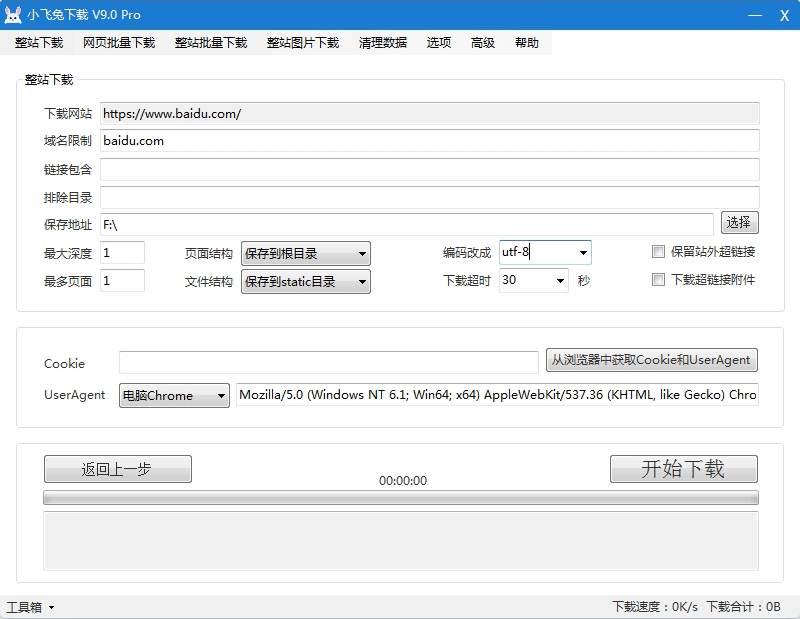Click the Cookie input field
Image resolution: width=800 pixels, height=619 pixels.
[x=328, y=362]
